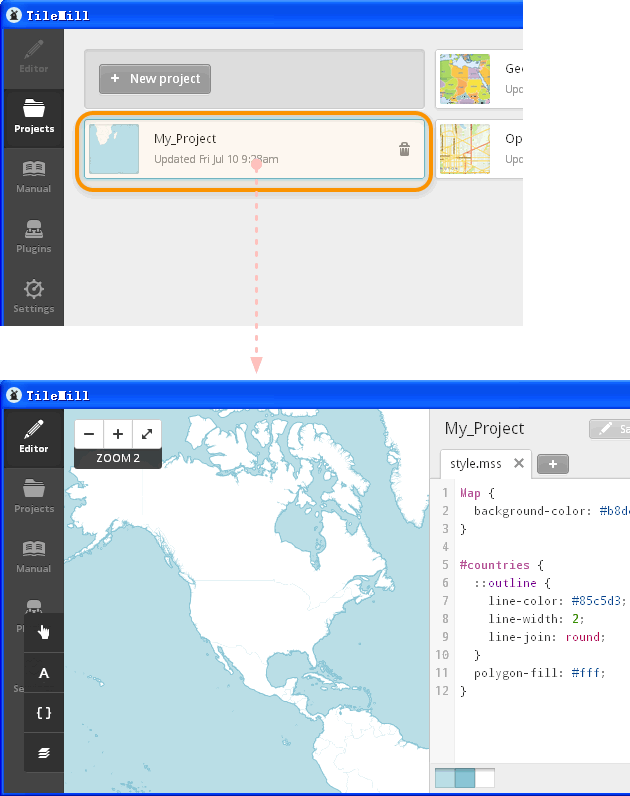Open Settings gear in the upper sidebar

coord(33,295)
